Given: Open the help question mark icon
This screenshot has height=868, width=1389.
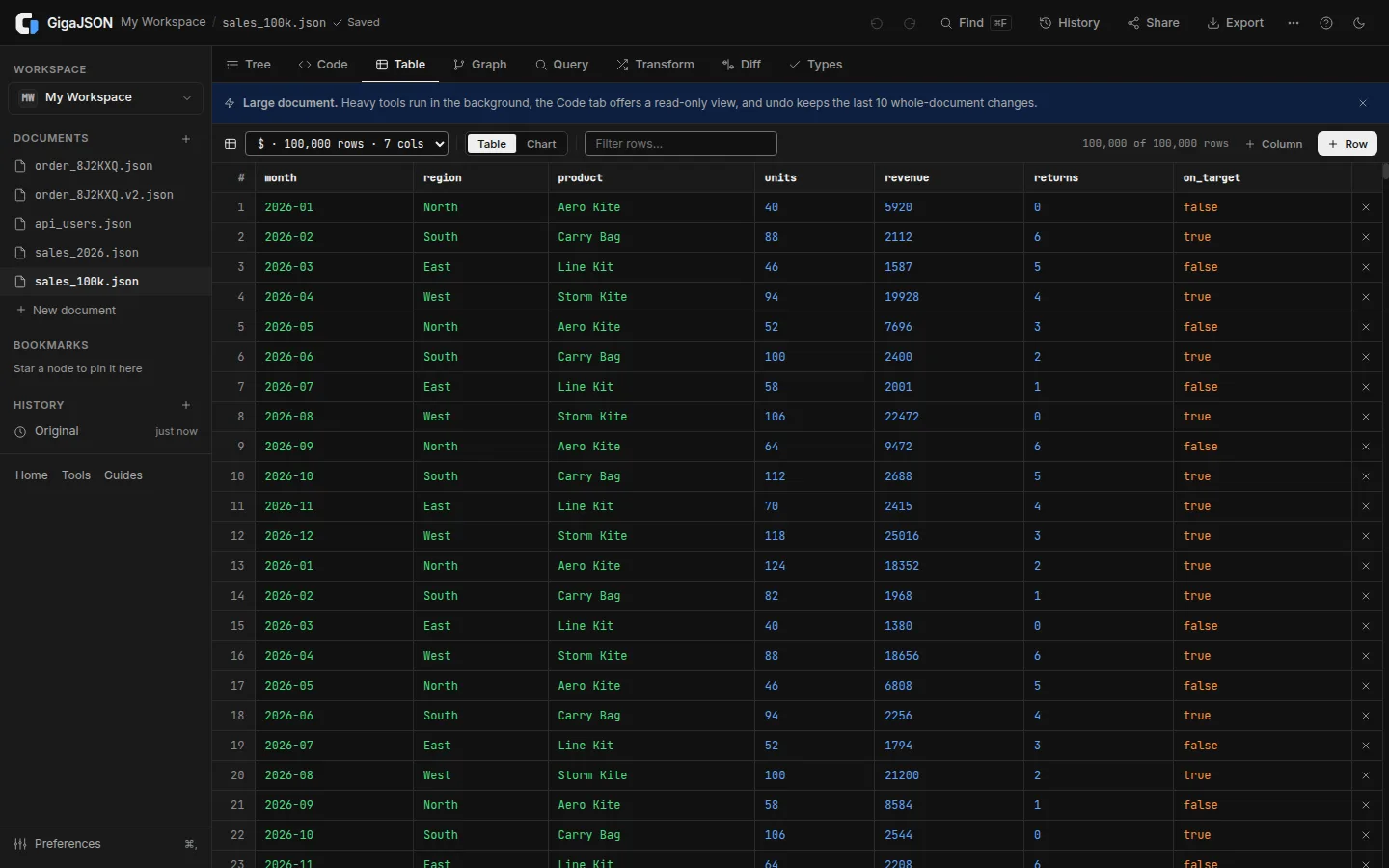Looking at the screenshot, I should (x=1326, y=23).
